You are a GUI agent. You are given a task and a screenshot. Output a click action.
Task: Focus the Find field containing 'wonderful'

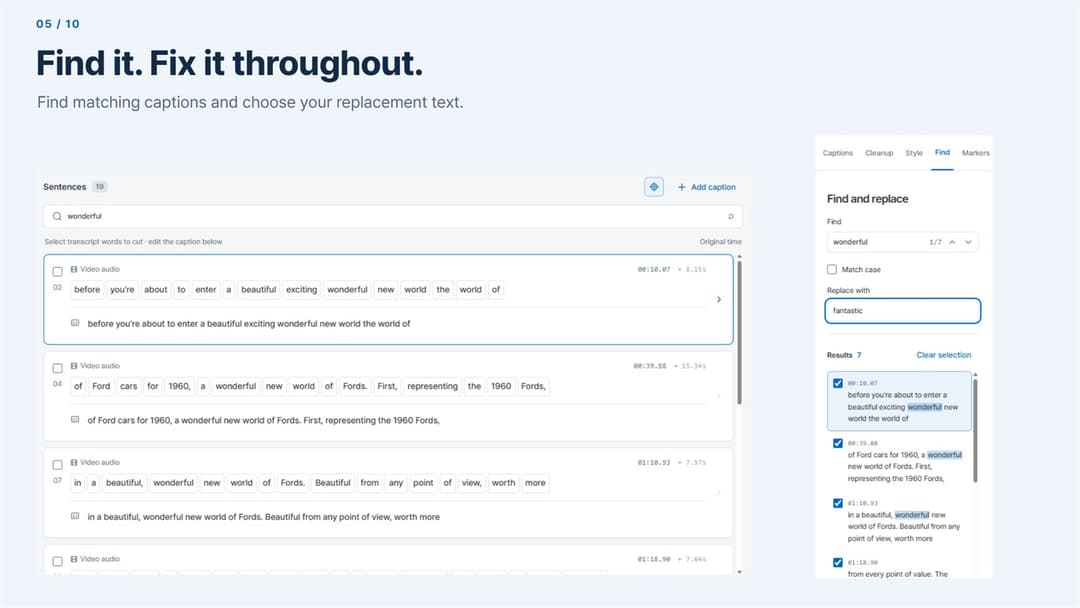[x=902, y=242]
